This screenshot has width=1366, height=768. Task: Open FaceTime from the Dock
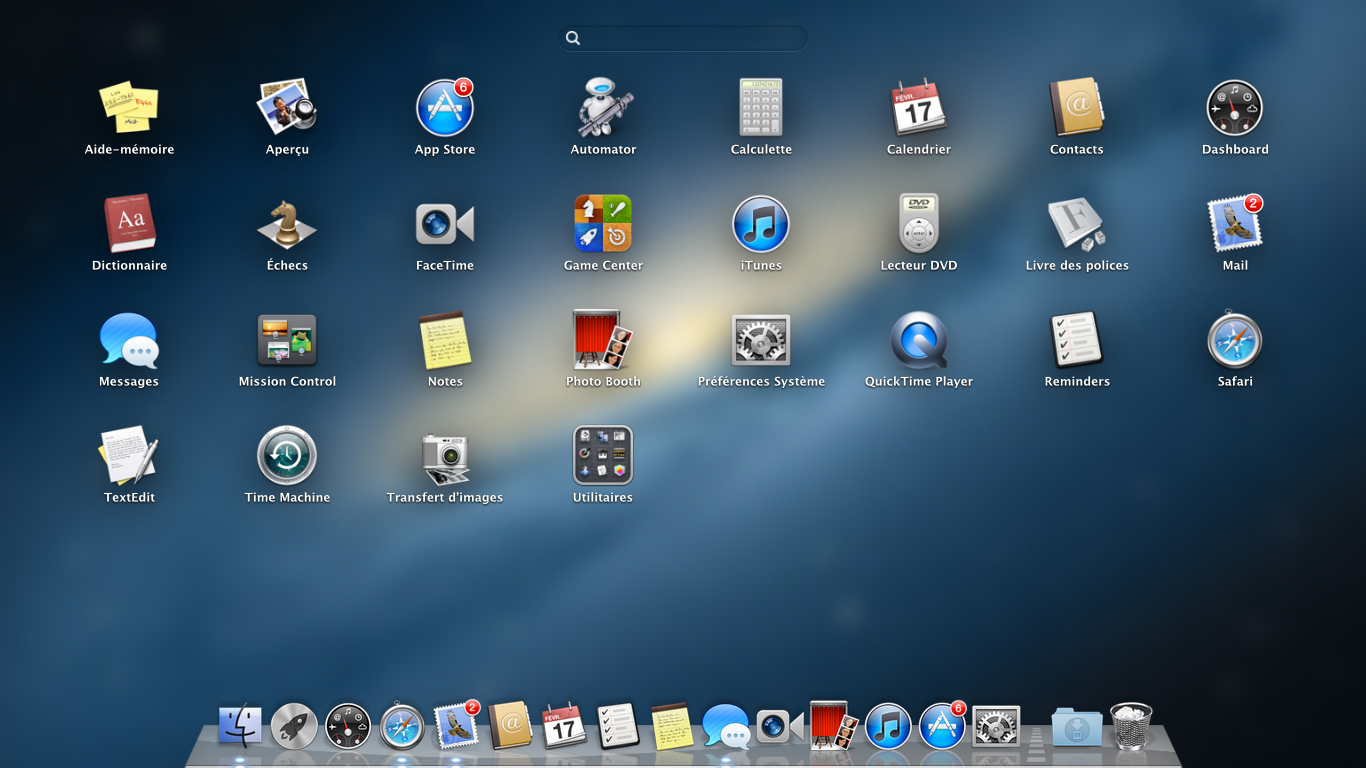(780, 727)
